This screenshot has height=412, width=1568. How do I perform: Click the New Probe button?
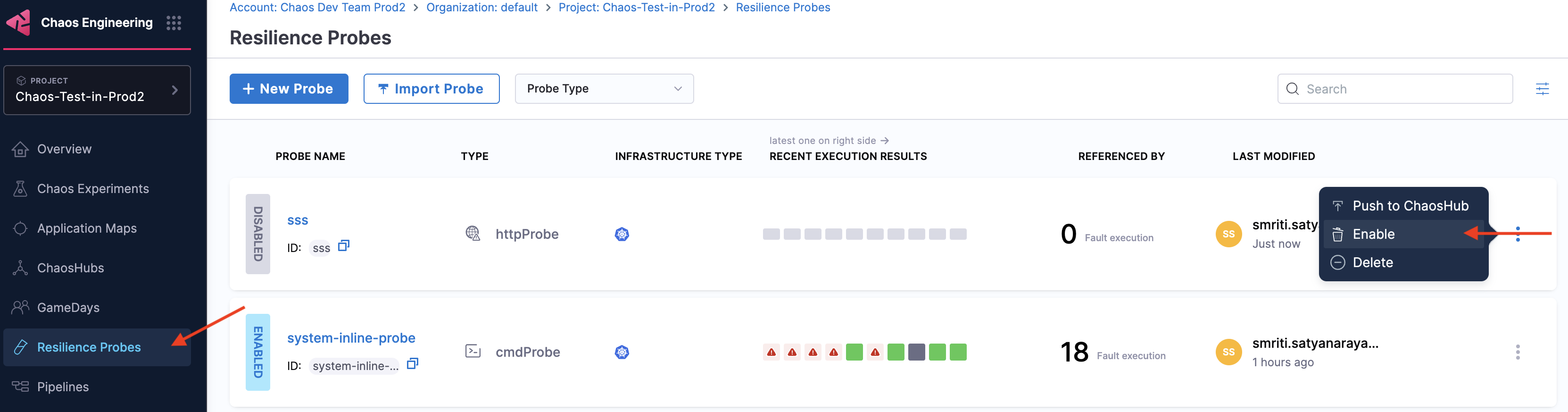289,89
